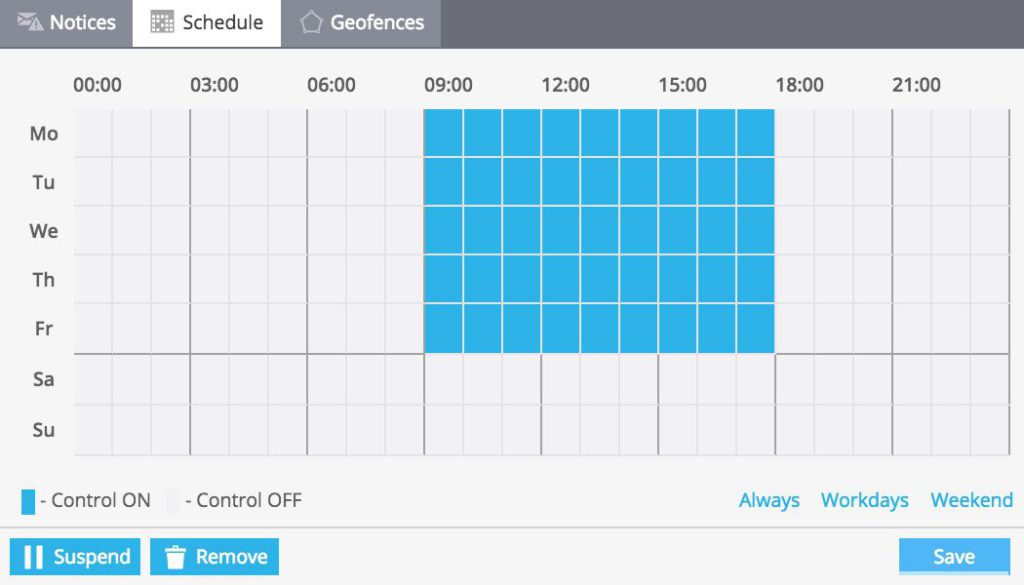Click the Notices tab envelope icon

(x=30, y=22)
